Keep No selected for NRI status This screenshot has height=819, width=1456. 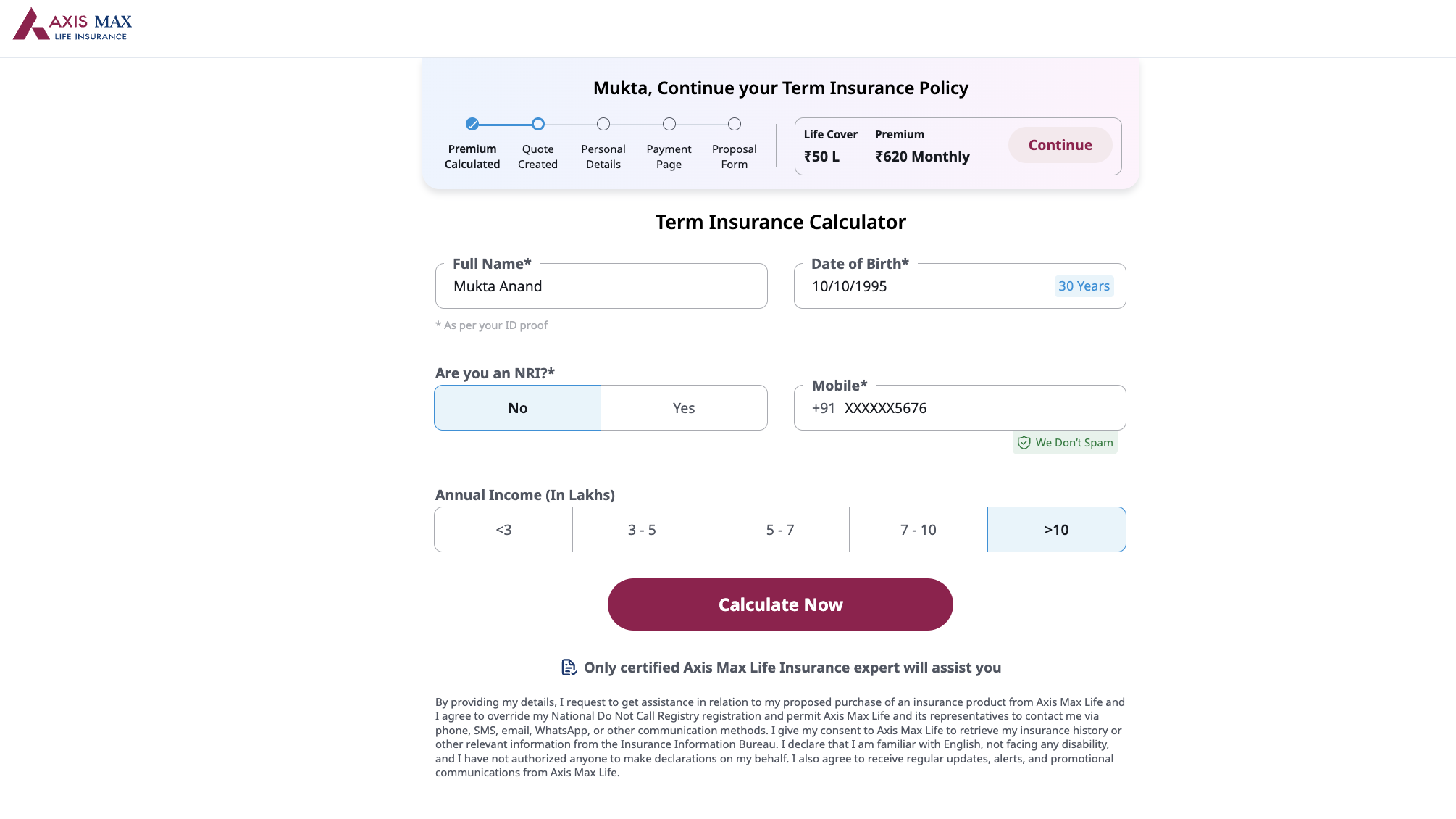(x=516, y=407)
